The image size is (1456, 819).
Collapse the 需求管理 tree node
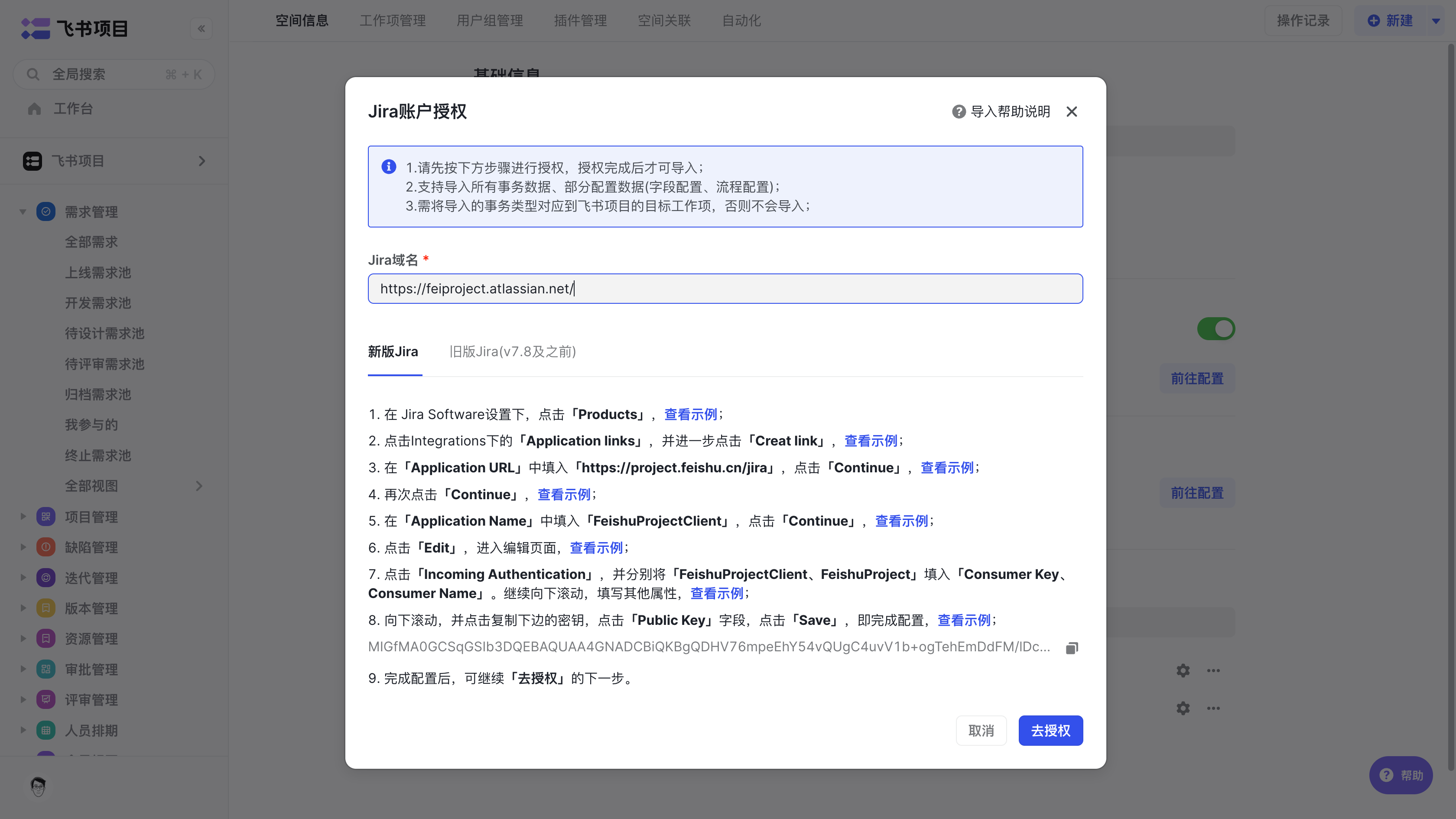click(x=23, y=212)
